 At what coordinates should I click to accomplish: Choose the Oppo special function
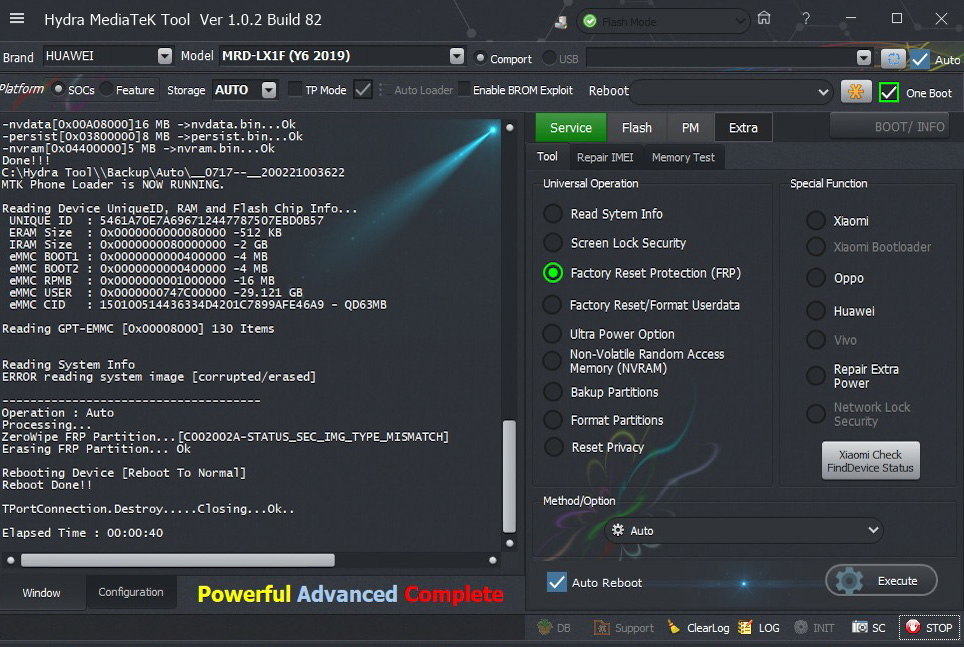816,277
